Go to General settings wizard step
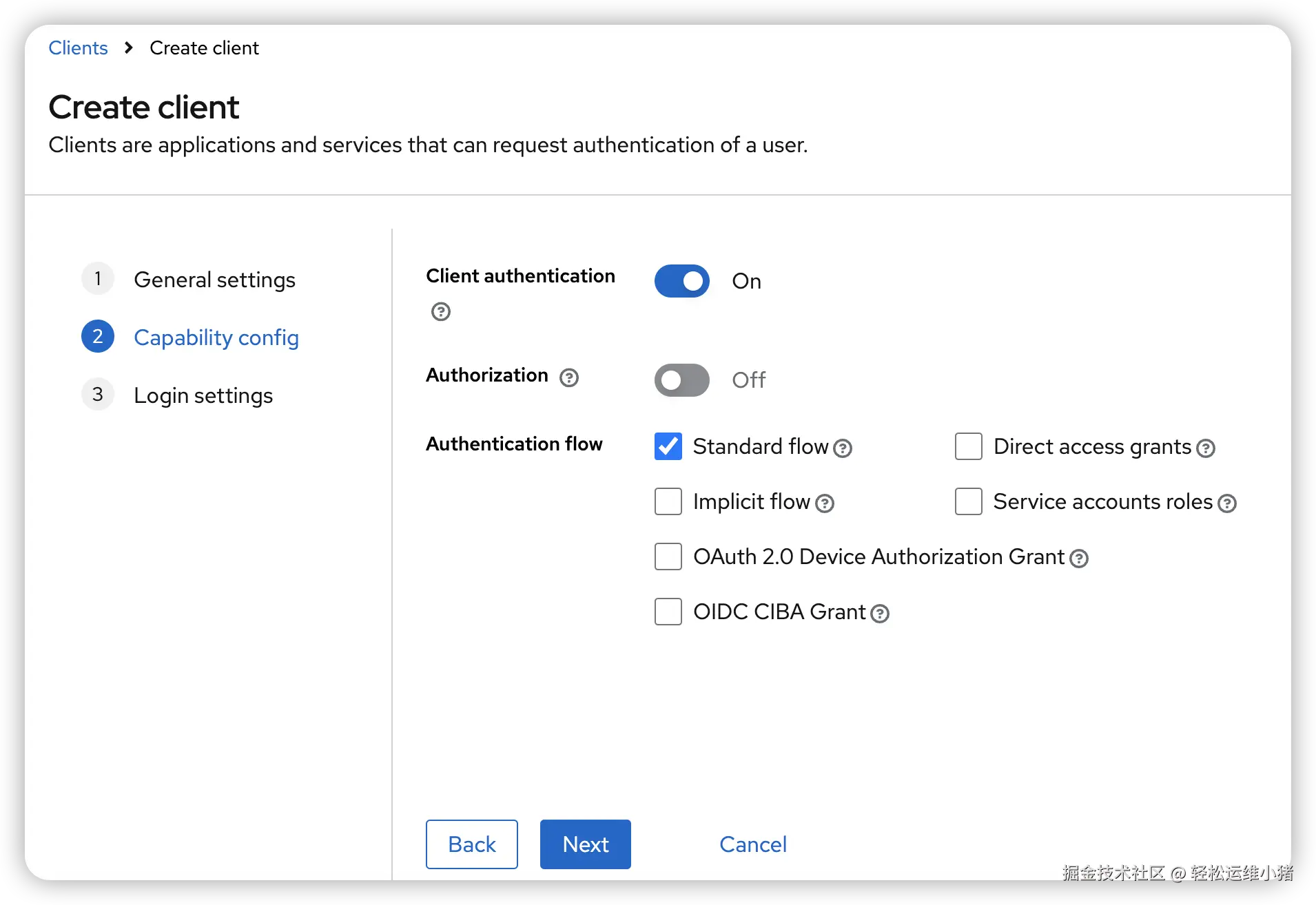This screenshot has height=905, width=1316. [214, 280]
